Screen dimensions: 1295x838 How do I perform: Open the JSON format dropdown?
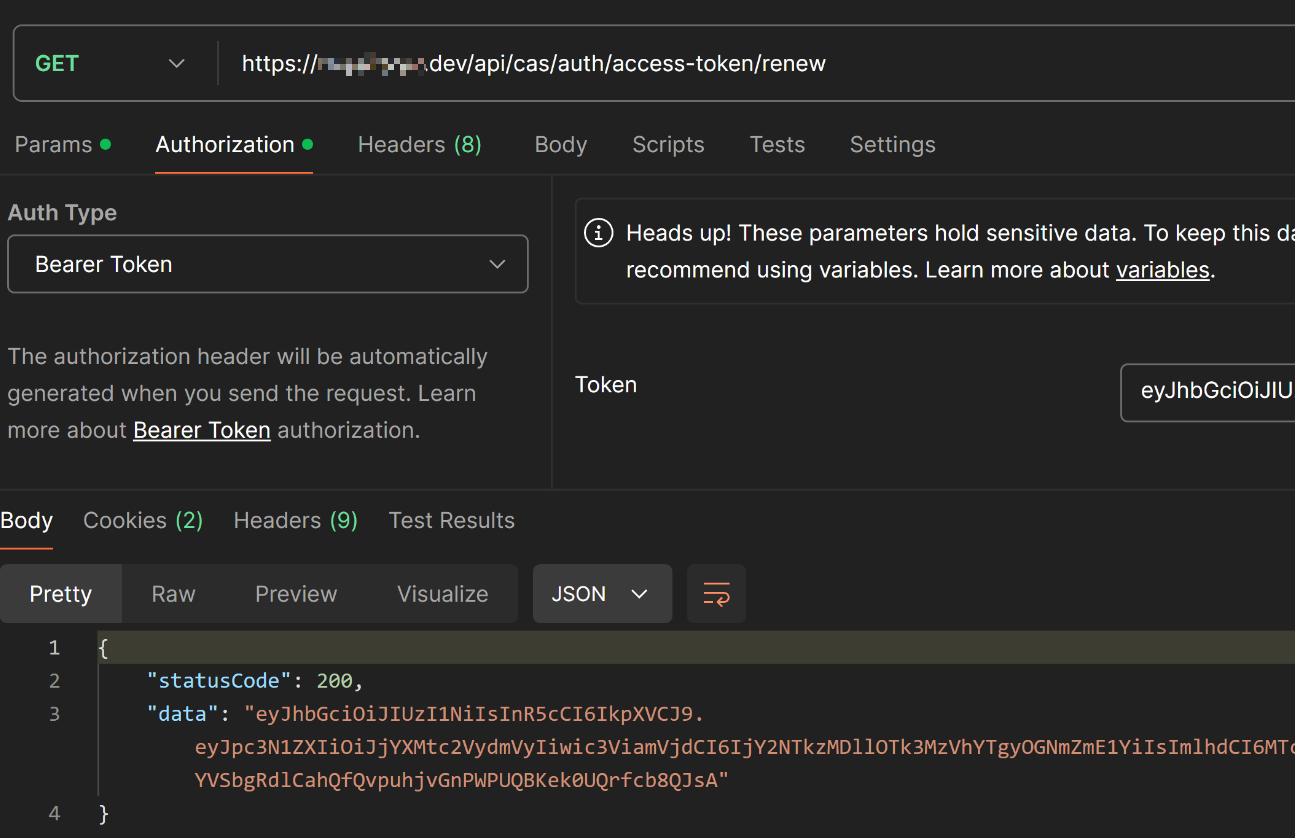tap(602, 594)
